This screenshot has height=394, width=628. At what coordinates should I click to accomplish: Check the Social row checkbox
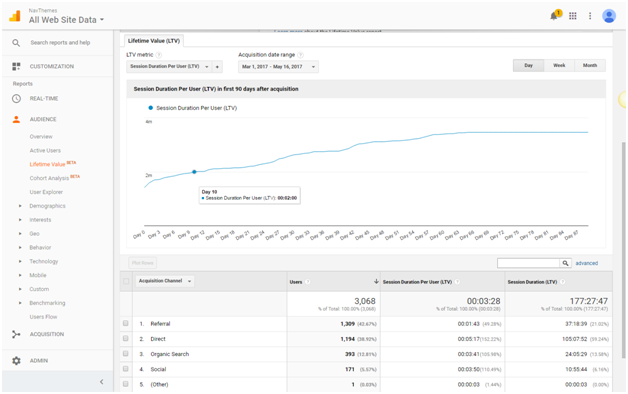point(126,369)
